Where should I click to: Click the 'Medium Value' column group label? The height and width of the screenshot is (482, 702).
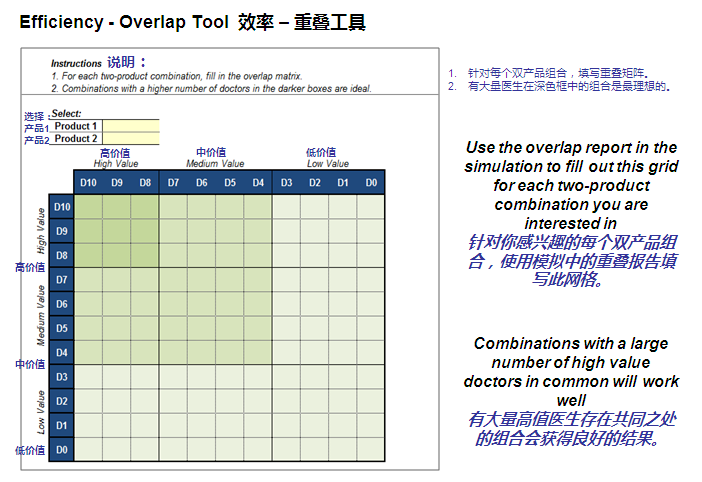click(x=215, y=163)
